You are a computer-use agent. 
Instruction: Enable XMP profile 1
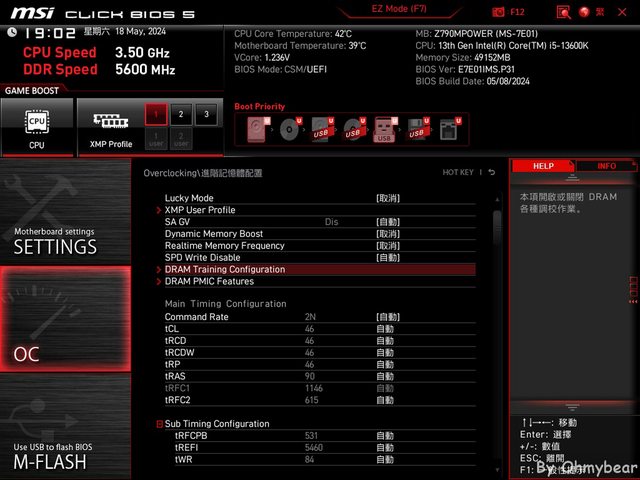(x=155, y=114)
